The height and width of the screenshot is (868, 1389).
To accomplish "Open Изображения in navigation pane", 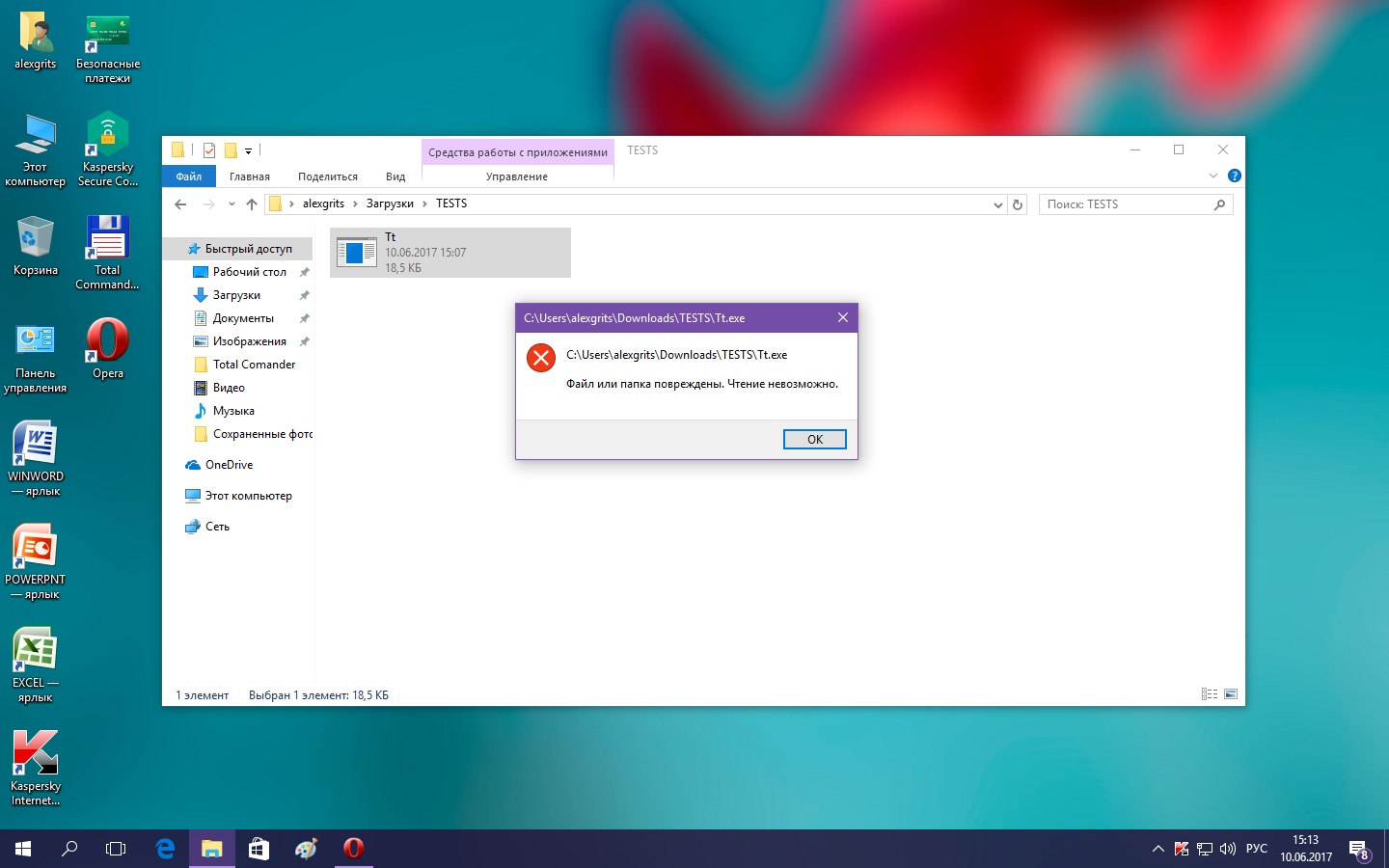I will coord(250,341).
